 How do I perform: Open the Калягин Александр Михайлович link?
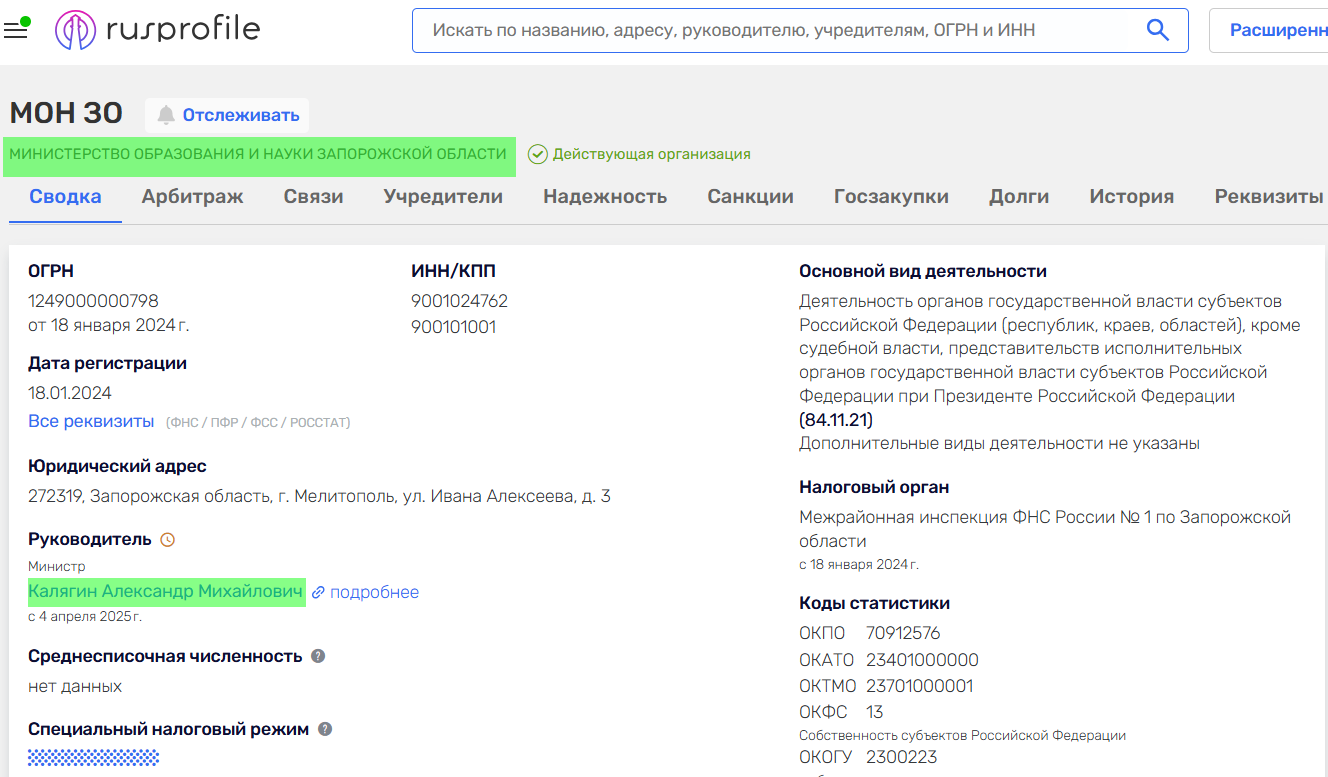point(166,592)
